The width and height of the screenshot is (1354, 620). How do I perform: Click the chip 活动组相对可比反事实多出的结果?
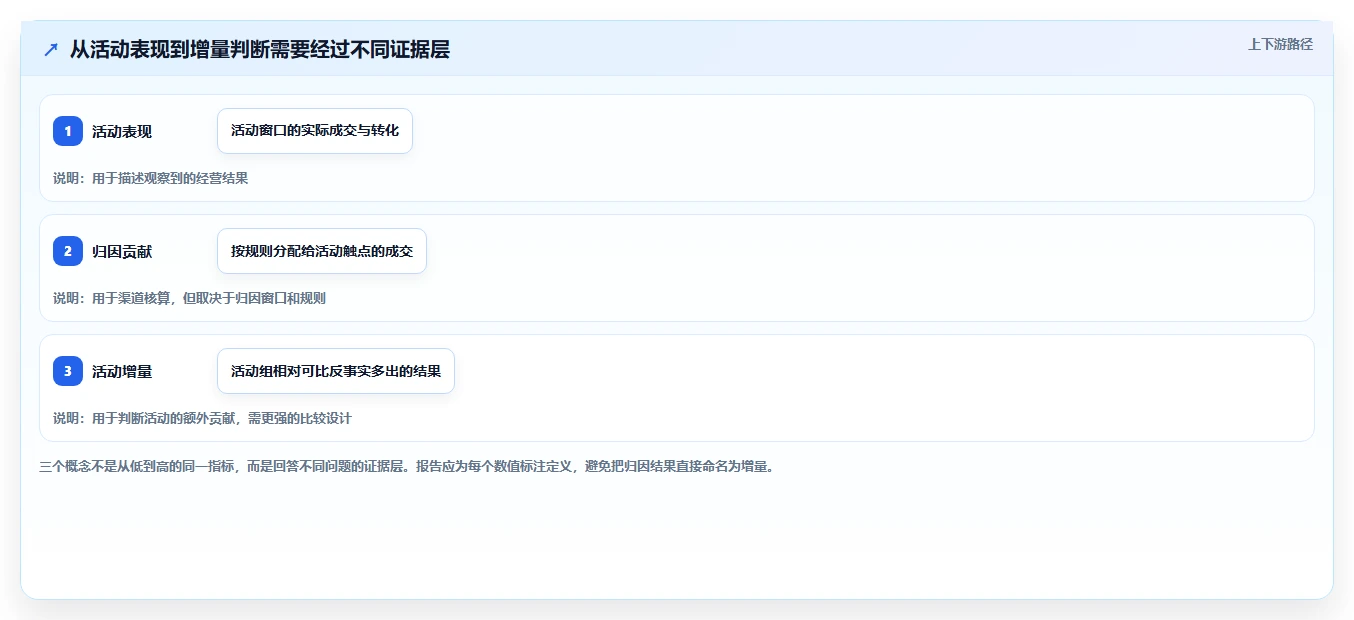tap(336, 371)
